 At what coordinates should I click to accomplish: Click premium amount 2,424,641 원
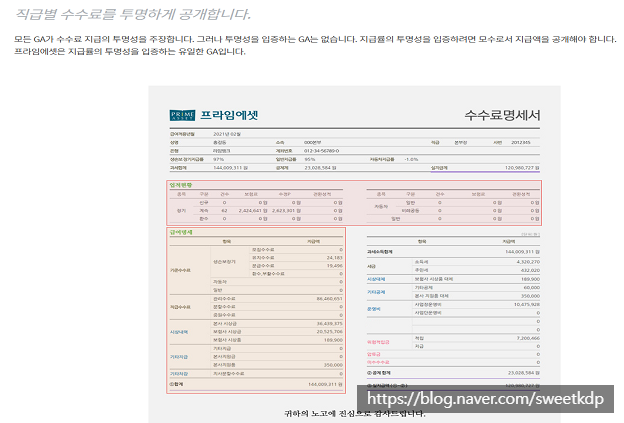click(253, 211)
